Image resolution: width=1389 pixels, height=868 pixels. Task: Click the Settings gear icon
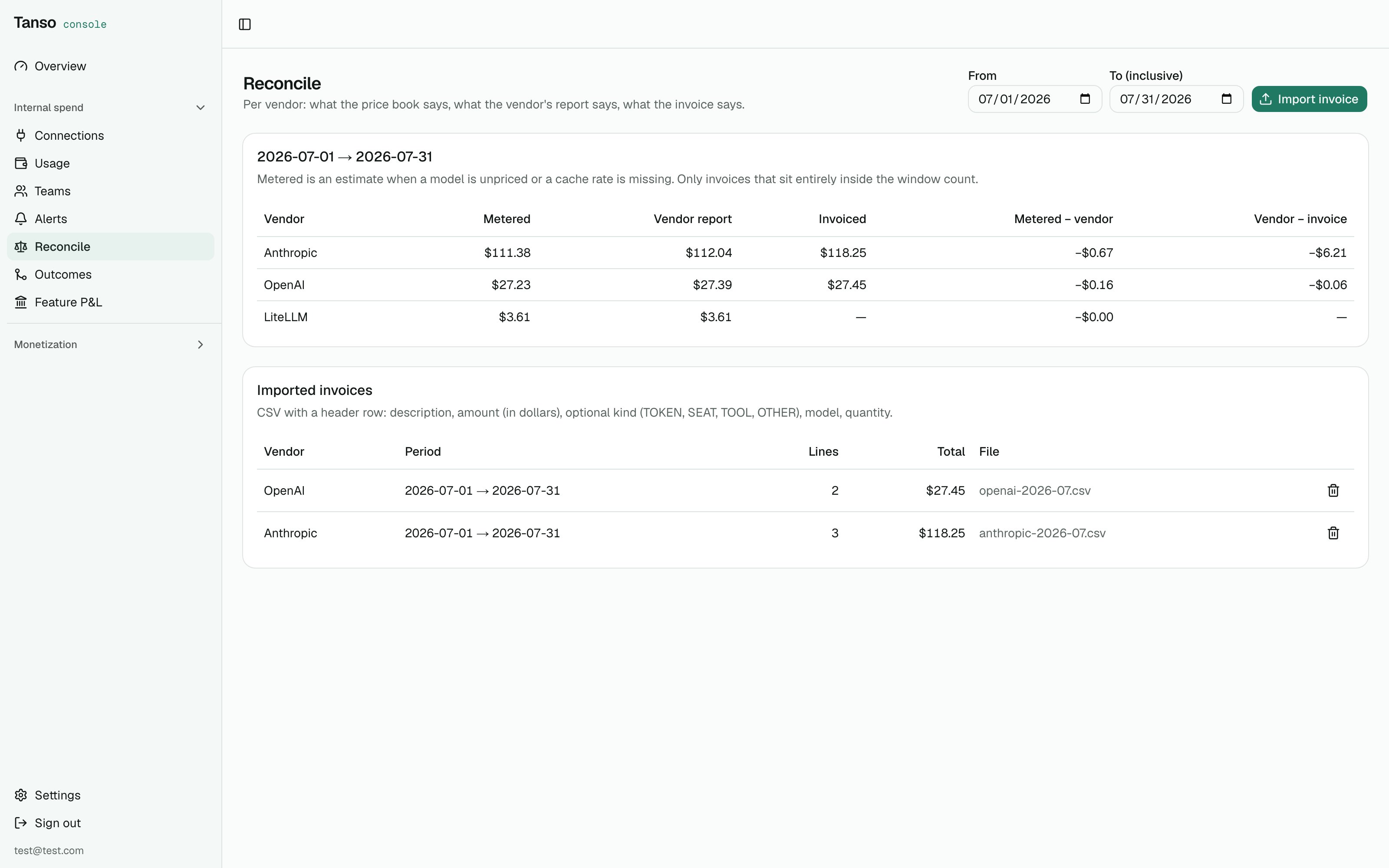21,795
